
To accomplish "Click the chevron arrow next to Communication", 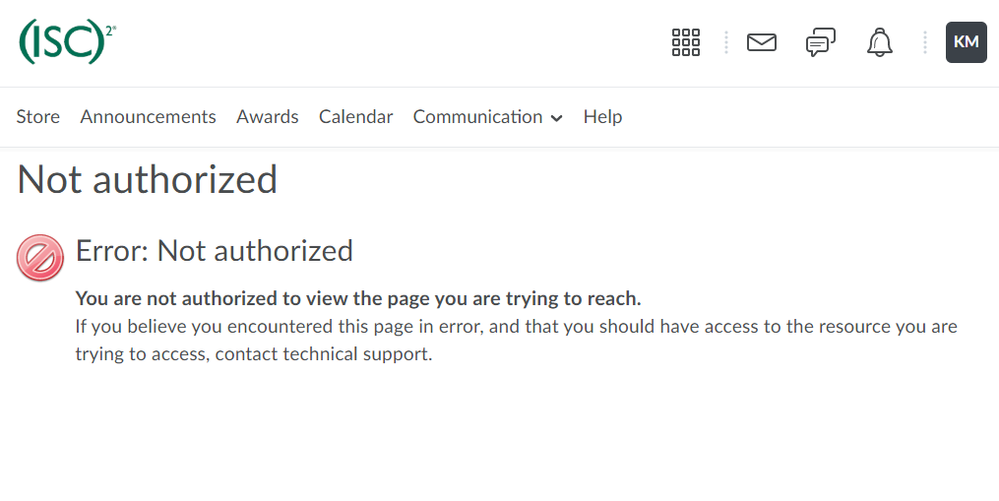I will click(557, 118).
